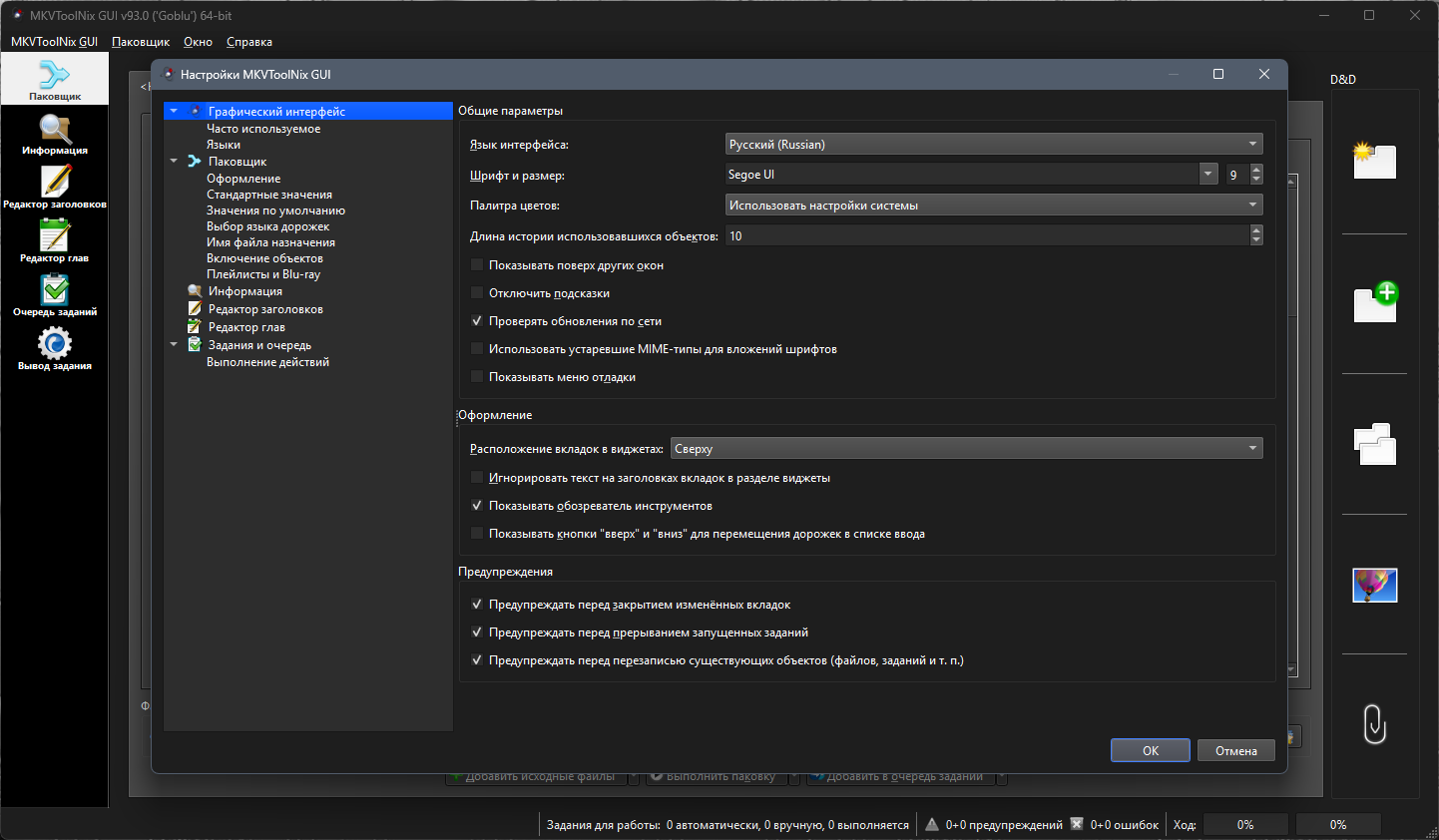Collapse the Паковщик tree node arrow
Image resolution: width=1439 pixels, height=840 pixels.
pos(174,161)
